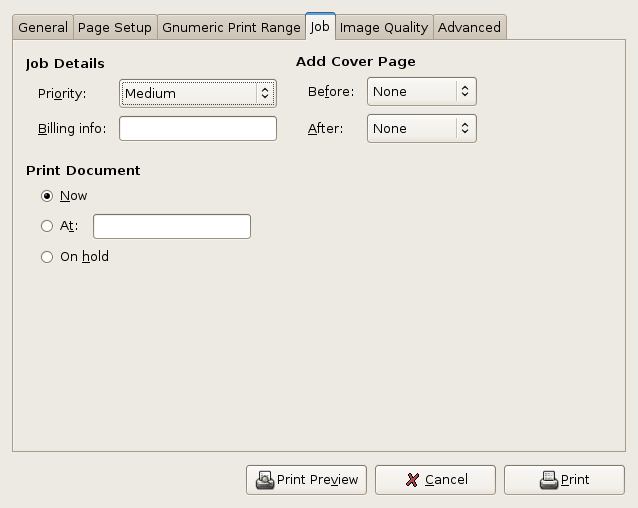Click the printer icon on Print button
This screenshot has height=508, width=638.
(x=549, y=480)
